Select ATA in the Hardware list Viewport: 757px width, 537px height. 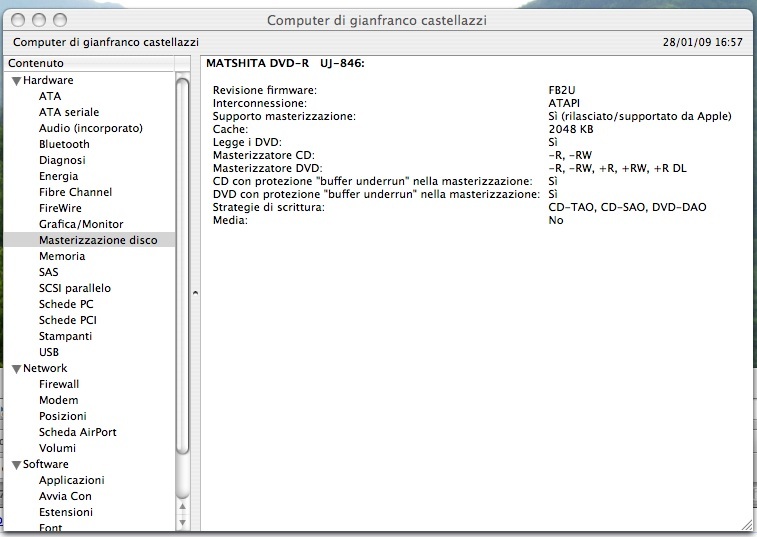50,96
